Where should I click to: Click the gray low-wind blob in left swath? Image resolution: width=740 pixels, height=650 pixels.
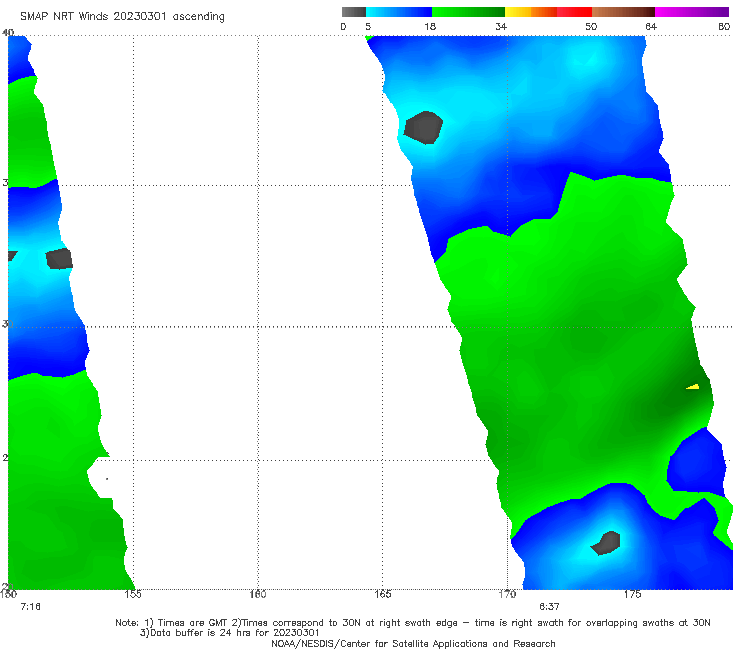point(59,259)
